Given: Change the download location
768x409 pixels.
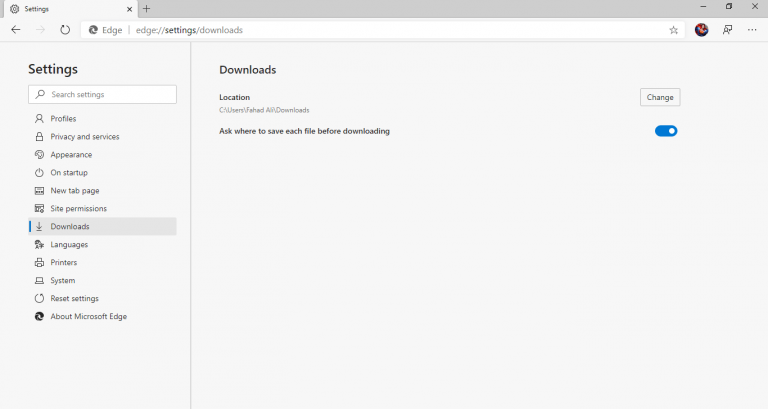Looking at the screenshot, I should point(660,97).
